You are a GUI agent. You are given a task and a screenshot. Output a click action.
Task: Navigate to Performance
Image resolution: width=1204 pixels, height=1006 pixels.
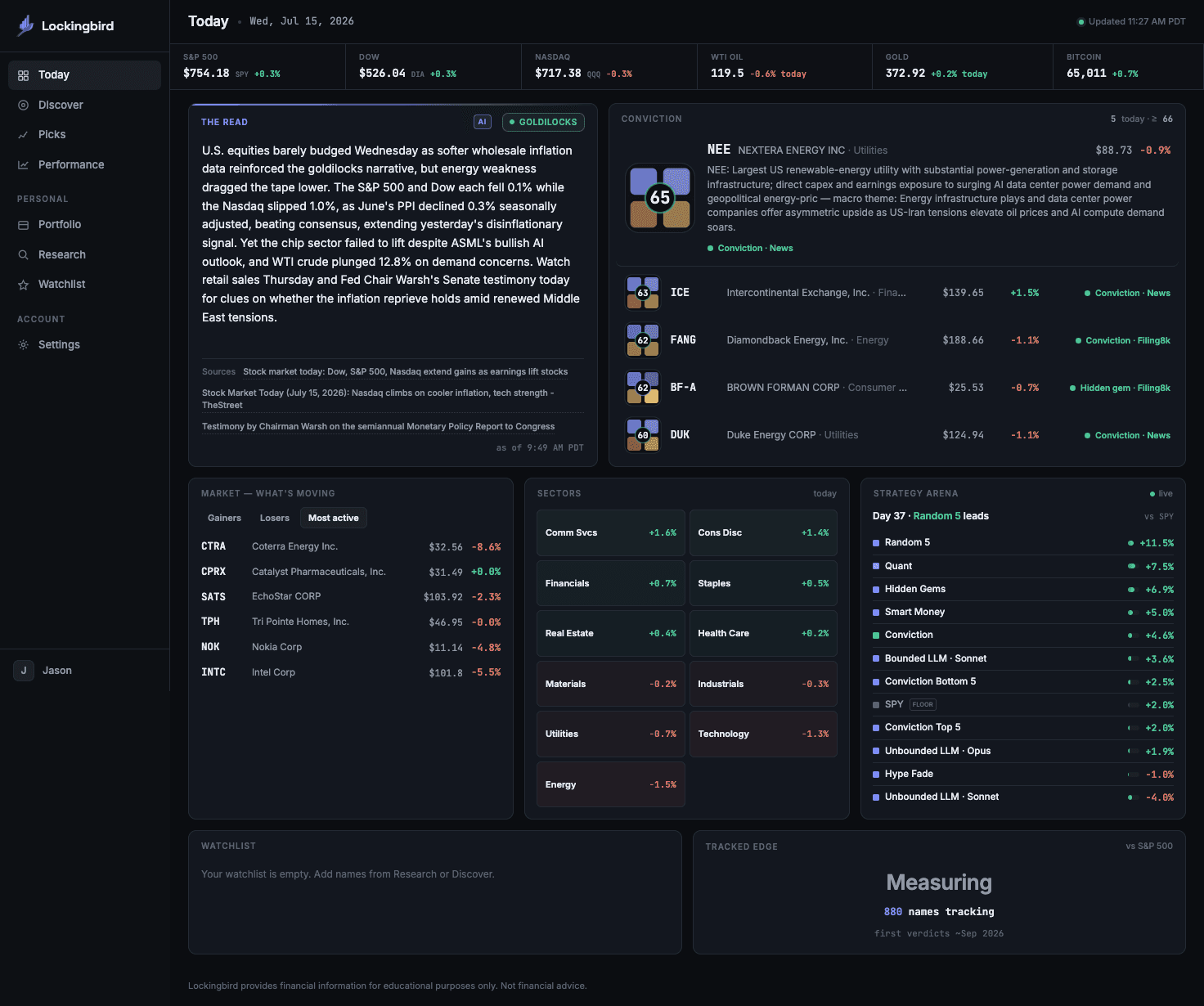84,164
